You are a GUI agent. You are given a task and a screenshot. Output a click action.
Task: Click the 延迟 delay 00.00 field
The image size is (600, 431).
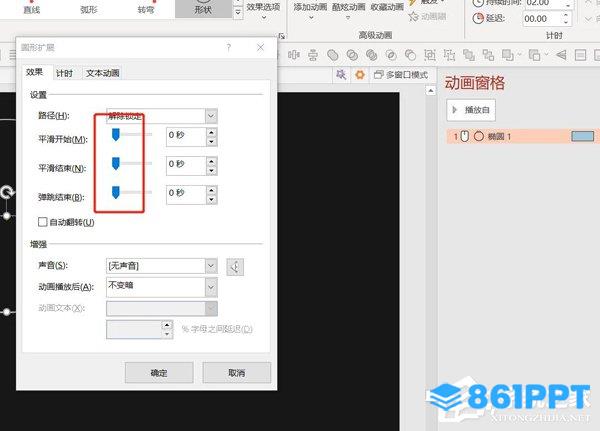(x=541, y=18)
